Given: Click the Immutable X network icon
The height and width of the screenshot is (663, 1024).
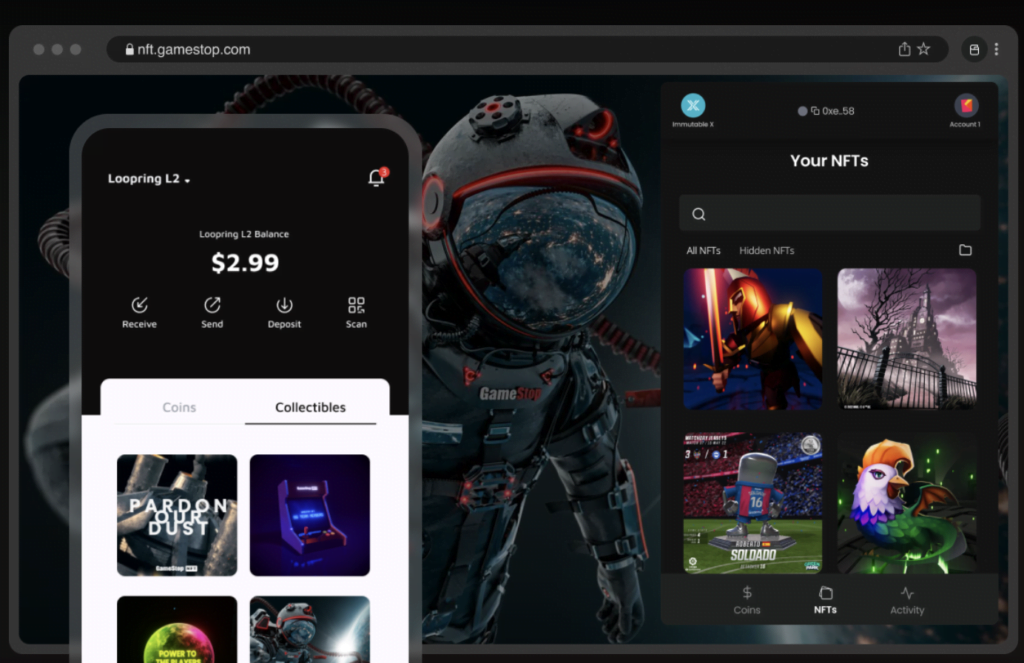Looking at the screenshot, I should pos(693,106).
